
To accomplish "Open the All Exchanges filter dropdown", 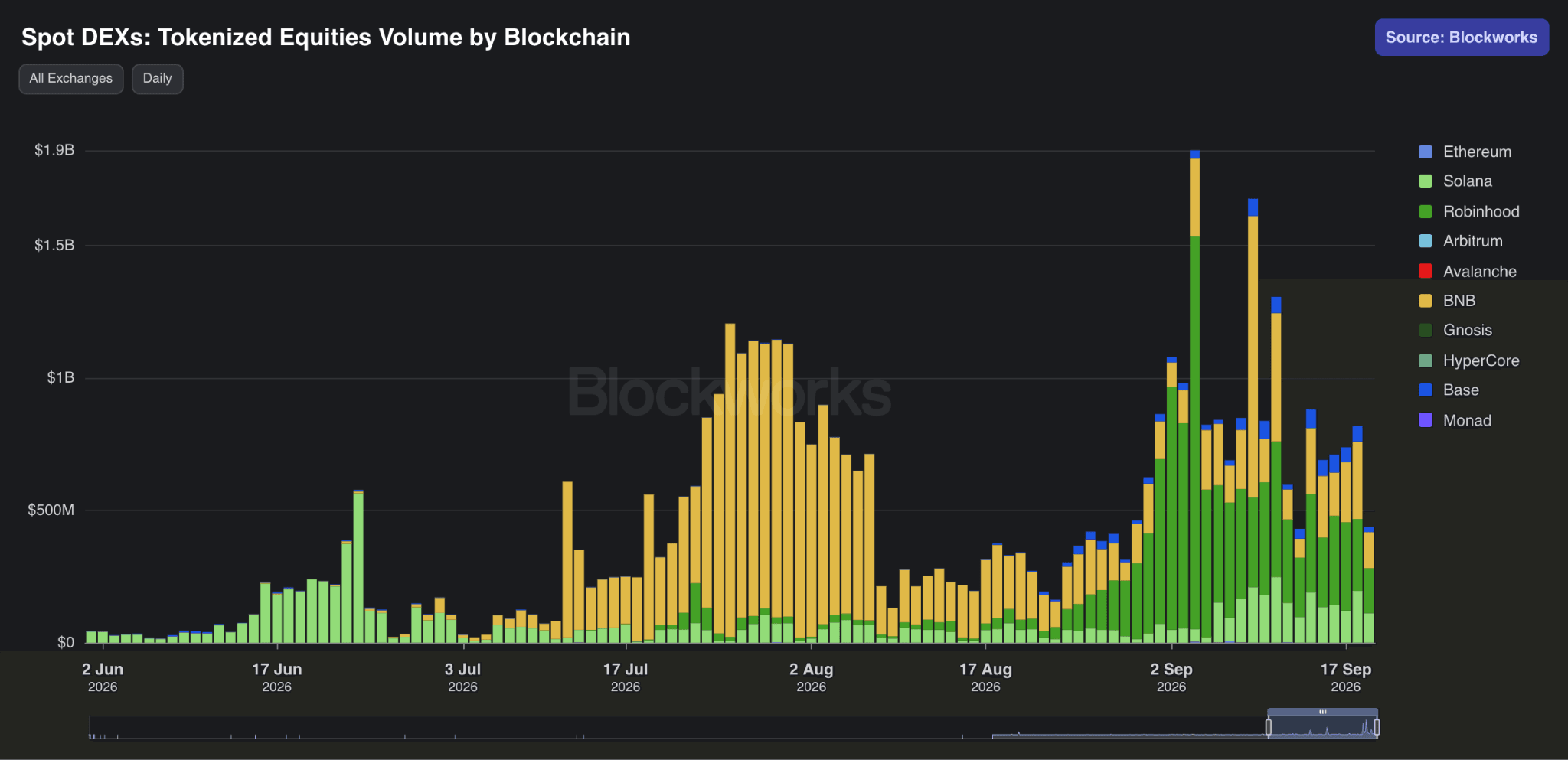I will 71,79.
